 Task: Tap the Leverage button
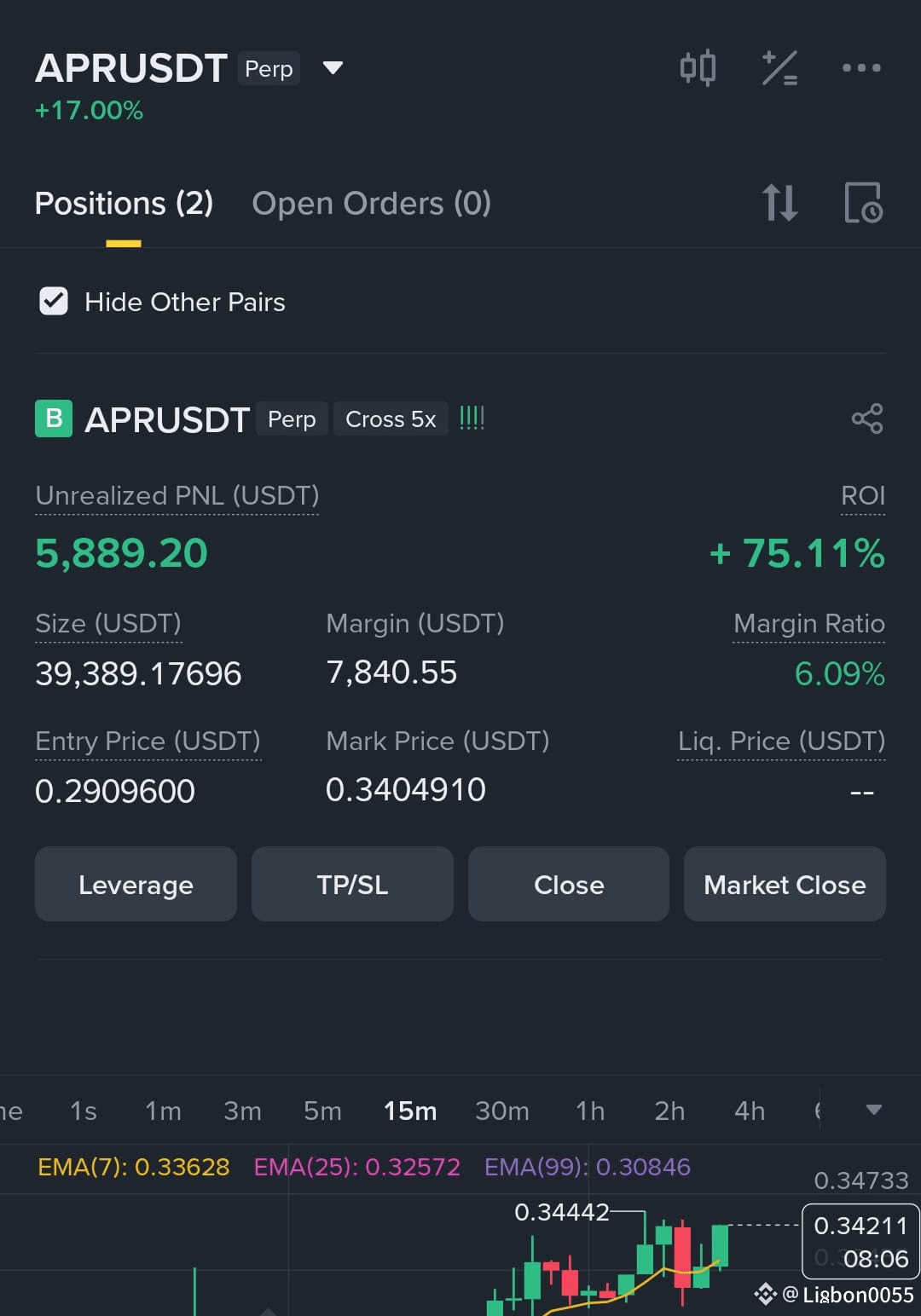pyautogui.click(x=136, y=884)
